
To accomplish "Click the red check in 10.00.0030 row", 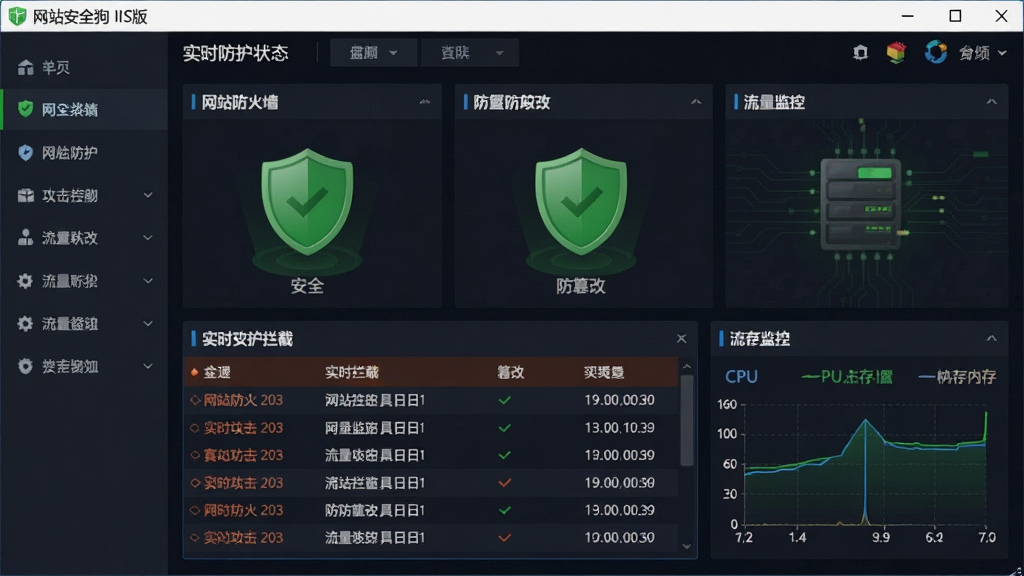I will pos(505,537).
